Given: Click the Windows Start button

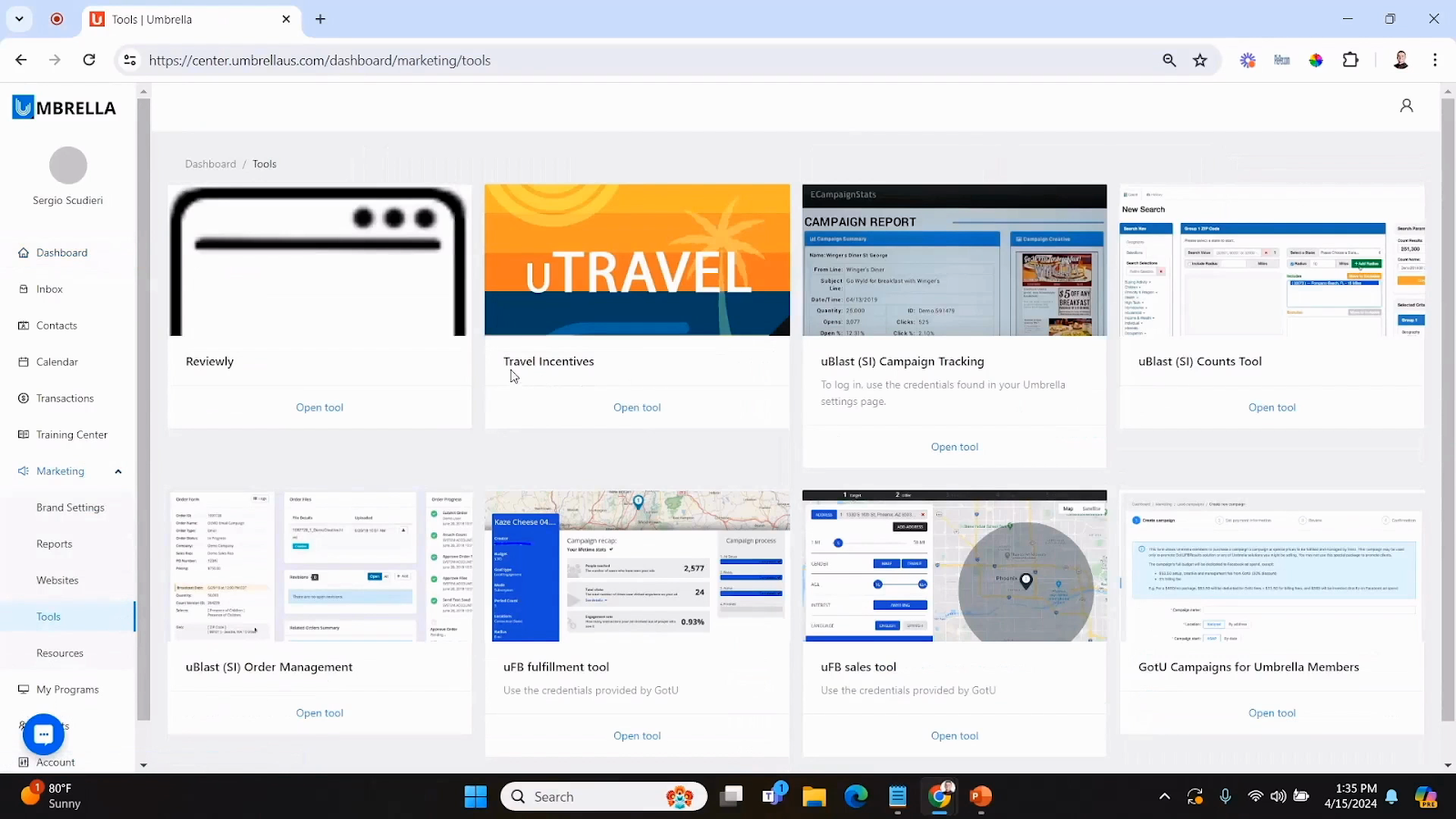Looking at the screenshot, I should pyautogui.click(x=475, y=797).
